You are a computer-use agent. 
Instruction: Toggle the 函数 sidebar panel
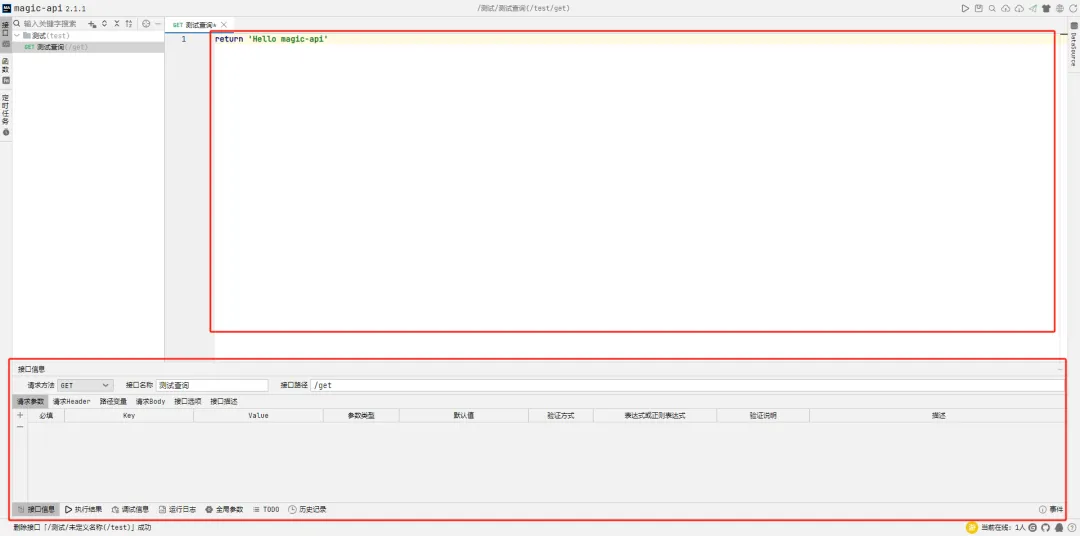click(5, 68)
